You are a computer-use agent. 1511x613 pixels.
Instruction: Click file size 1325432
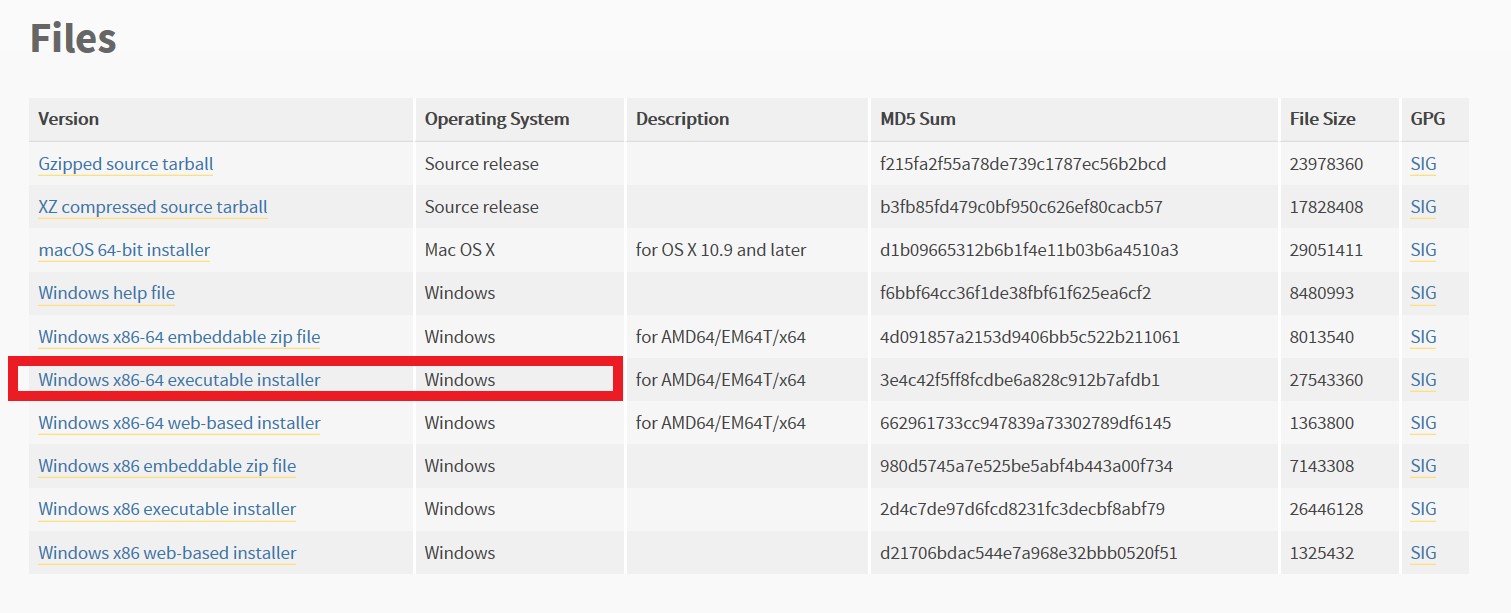click(x=1322, y=553)
